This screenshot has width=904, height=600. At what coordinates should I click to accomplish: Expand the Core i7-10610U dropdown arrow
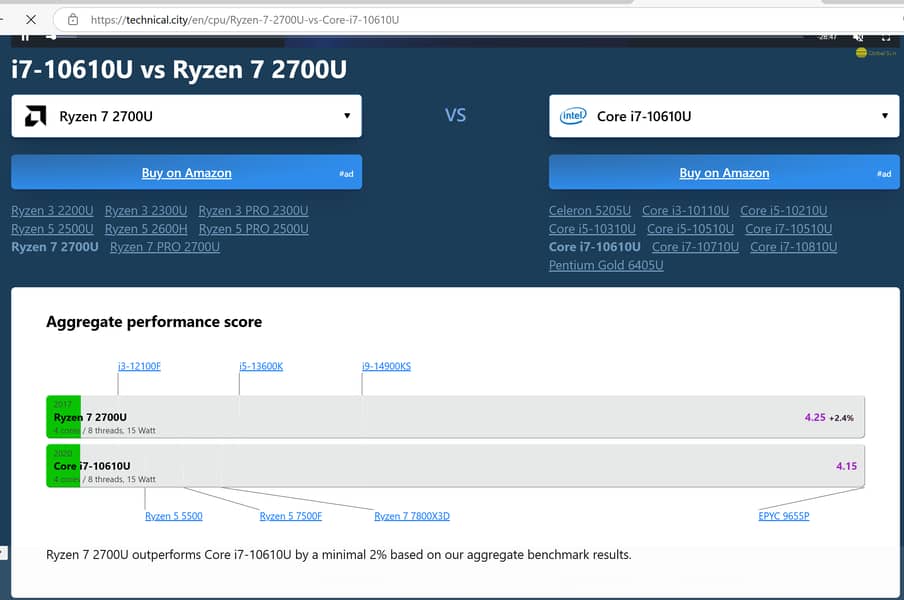[884, 116]
